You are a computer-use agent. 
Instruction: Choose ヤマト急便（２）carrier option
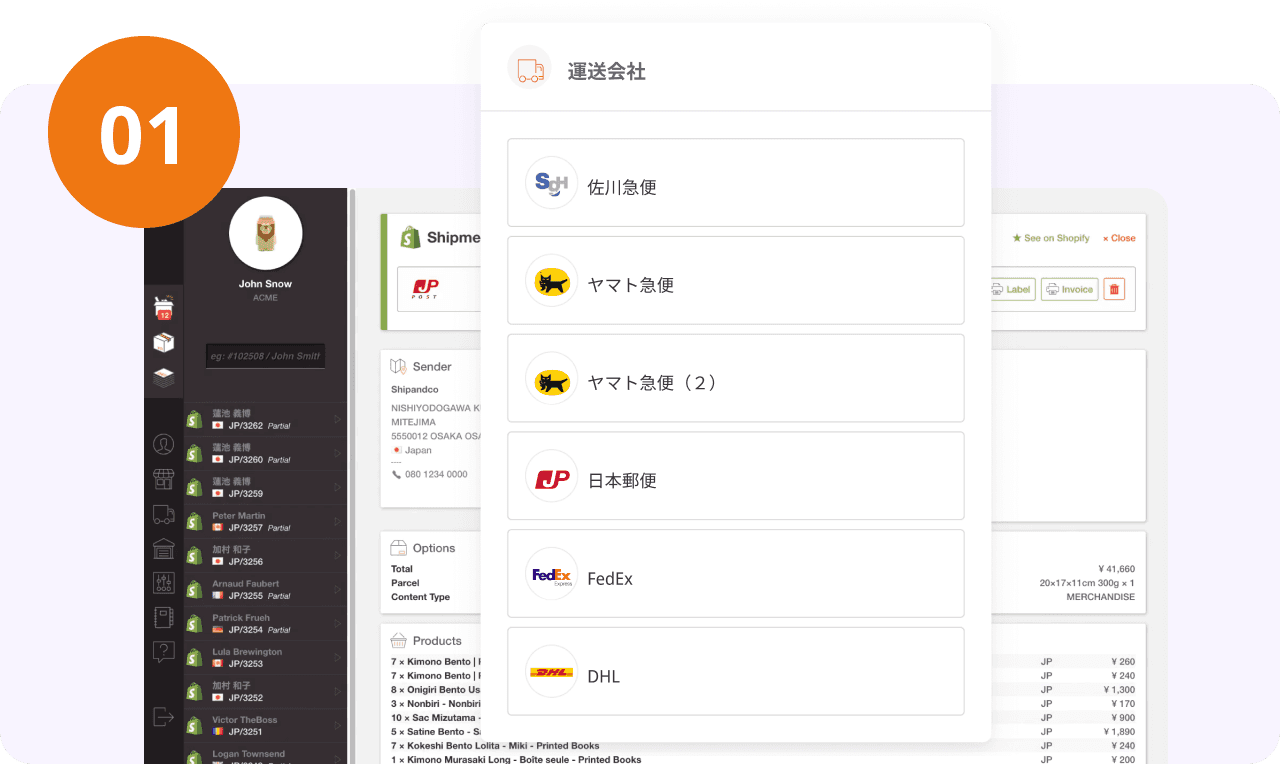pos(735,378)
